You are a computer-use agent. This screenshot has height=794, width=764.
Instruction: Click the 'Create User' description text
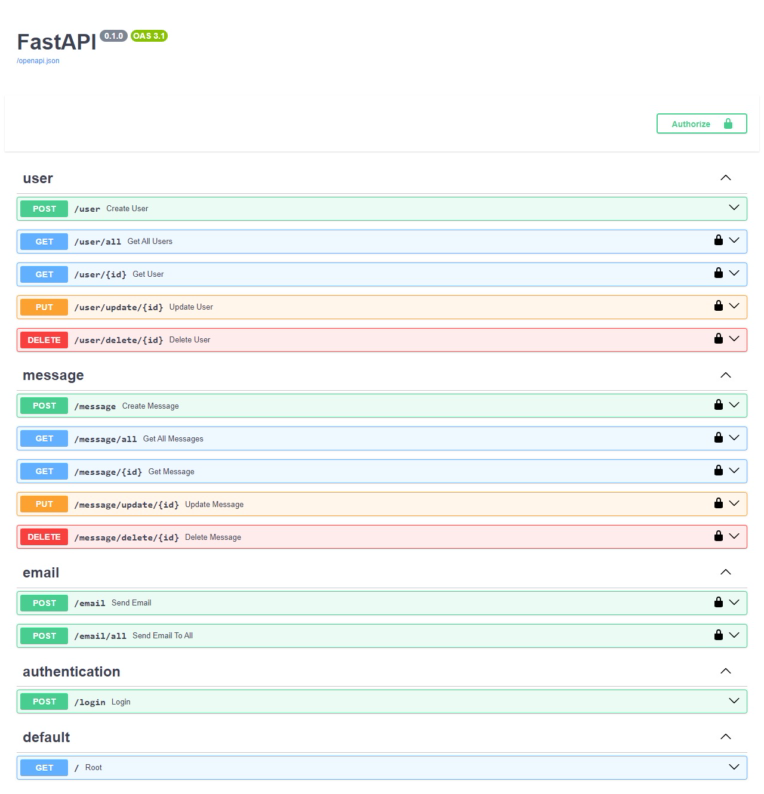[127, 209]
